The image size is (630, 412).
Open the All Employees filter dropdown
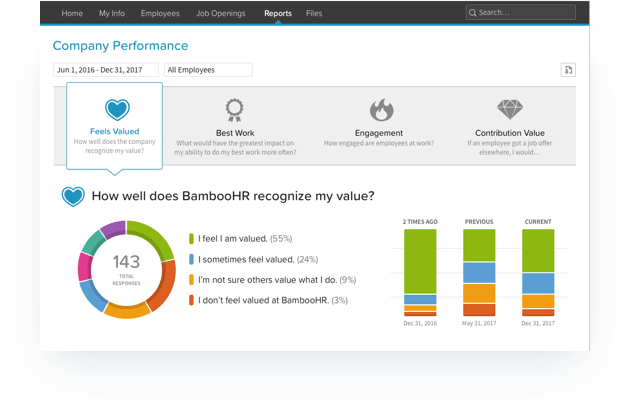click(208, 70)
